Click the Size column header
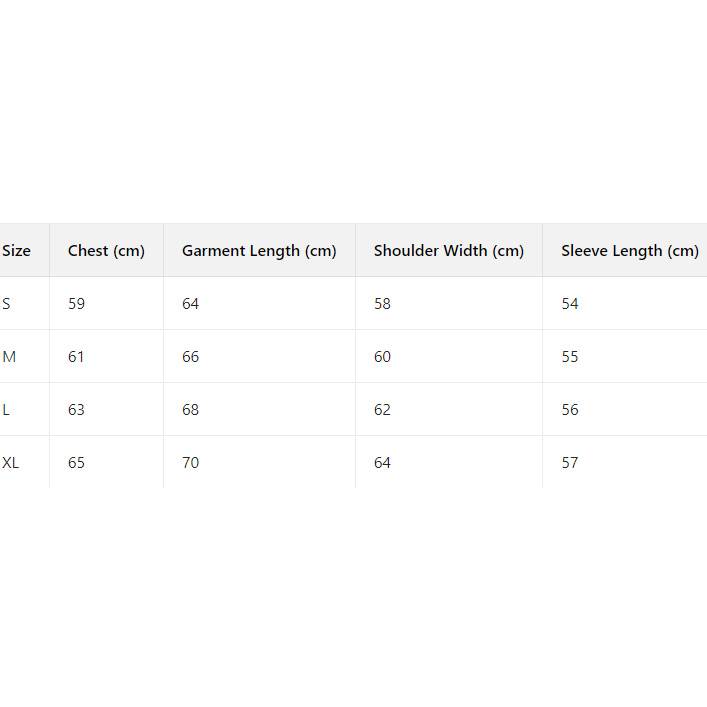Viewport: 707px width, 707px height. [17, 251]
